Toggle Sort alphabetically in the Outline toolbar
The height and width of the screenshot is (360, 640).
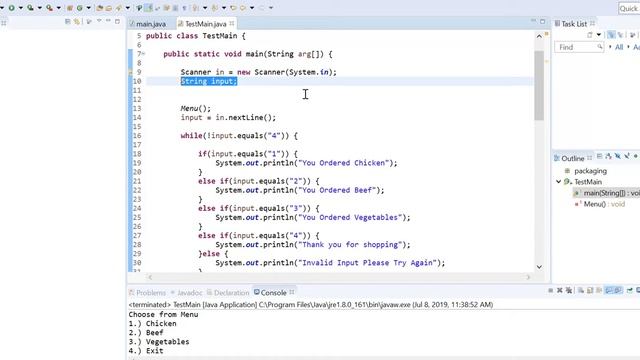(609, 156)
